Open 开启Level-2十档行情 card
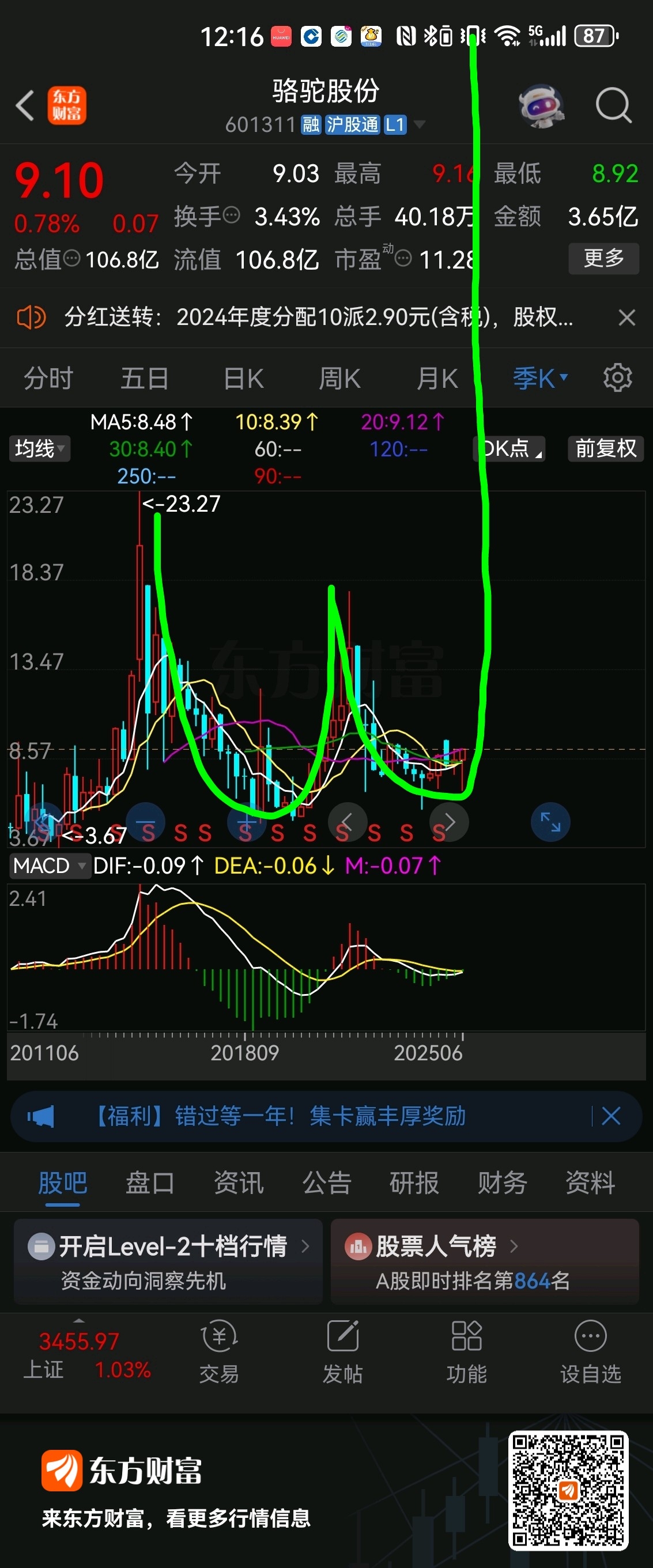Viewport: 653px width, 1568px height. click(168, 1261)
